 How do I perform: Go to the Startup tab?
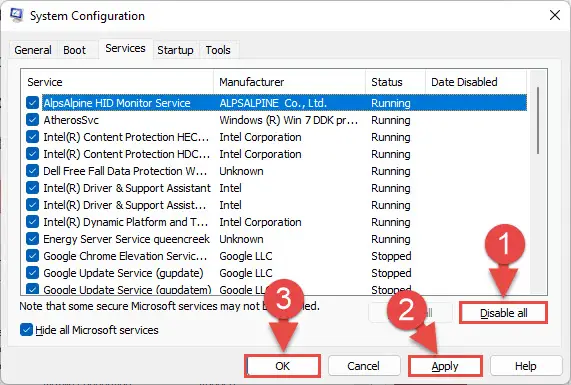[x=175, y=50]
